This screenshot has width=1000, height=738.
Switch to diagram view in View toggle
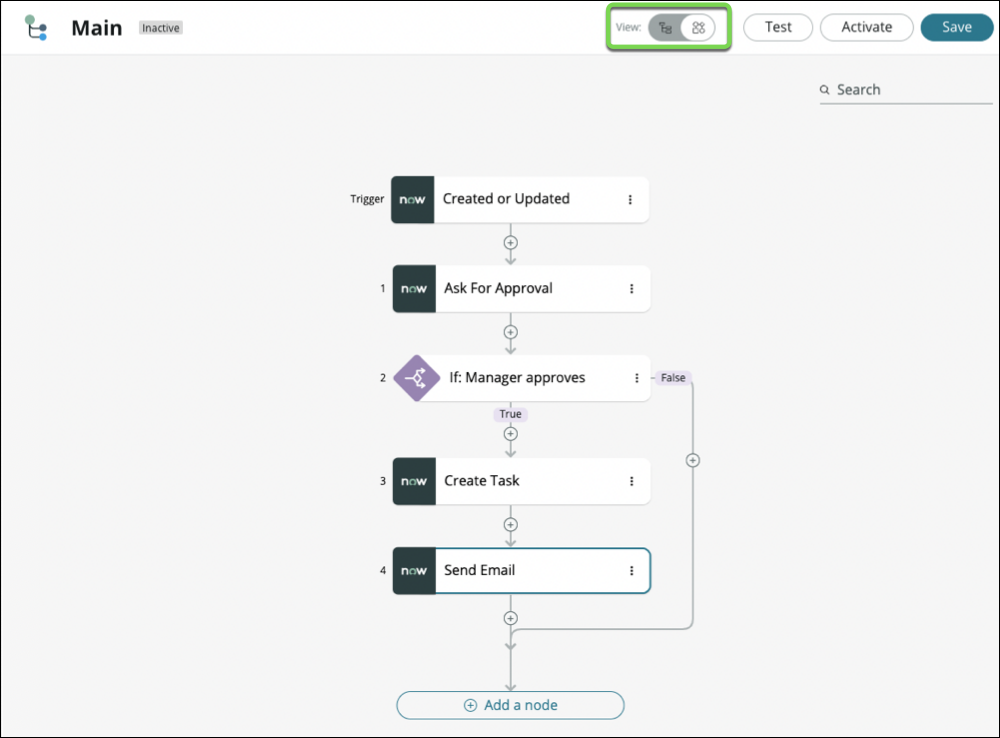698,28
